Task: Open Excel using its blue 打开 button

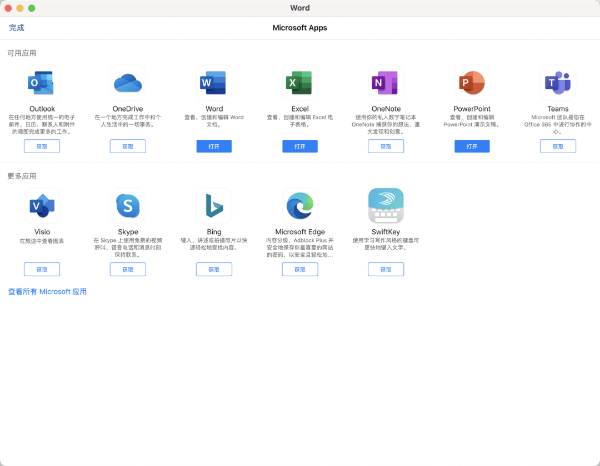Action: click(x=300, y=146)
